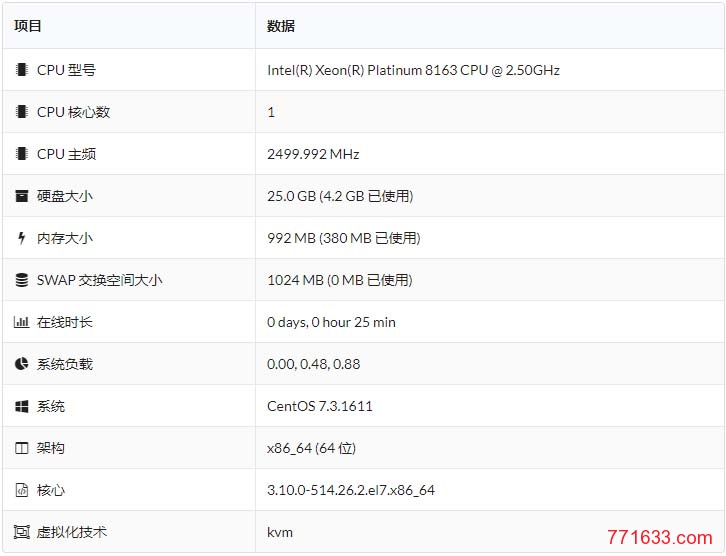This screenshot has height=556, width=726.
Task: Click the archive box icon beside 硬盘大小
Action: pos(21,196)
